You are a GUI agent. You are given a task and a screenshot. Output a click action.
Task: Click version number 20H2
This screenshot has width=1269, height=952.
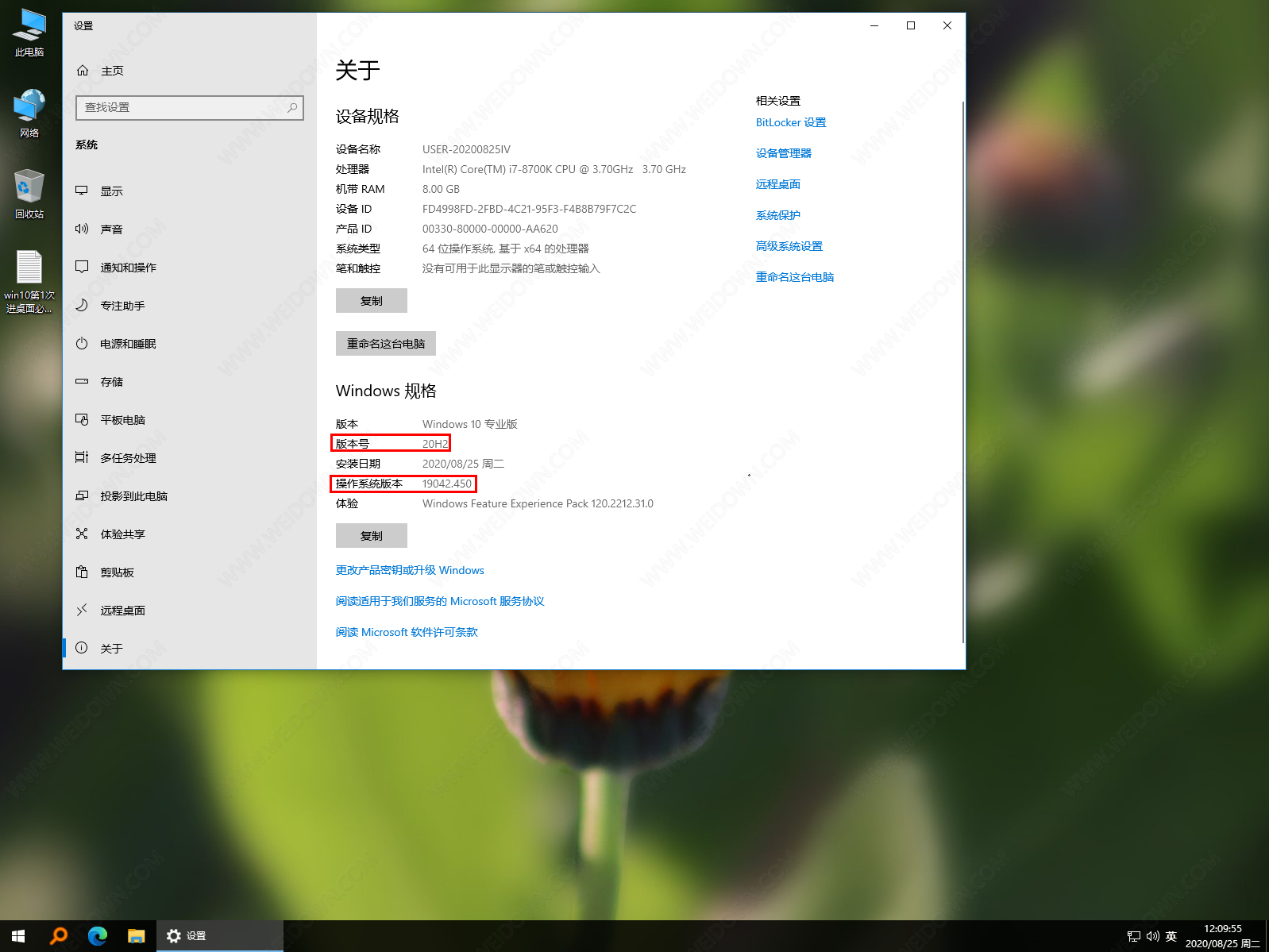pos(435,444)
